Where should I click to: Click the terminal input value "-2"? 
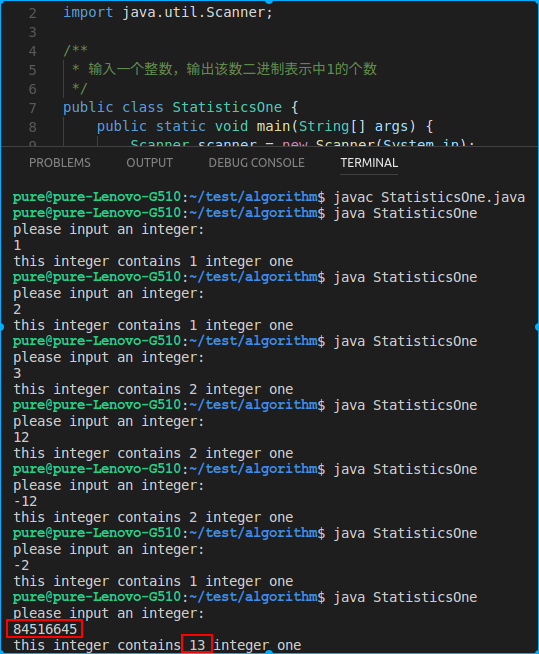tap(21, 565)
